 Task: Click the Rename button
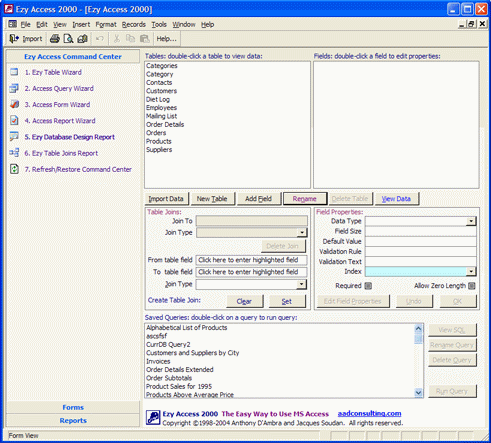click(x=305, y=199)
